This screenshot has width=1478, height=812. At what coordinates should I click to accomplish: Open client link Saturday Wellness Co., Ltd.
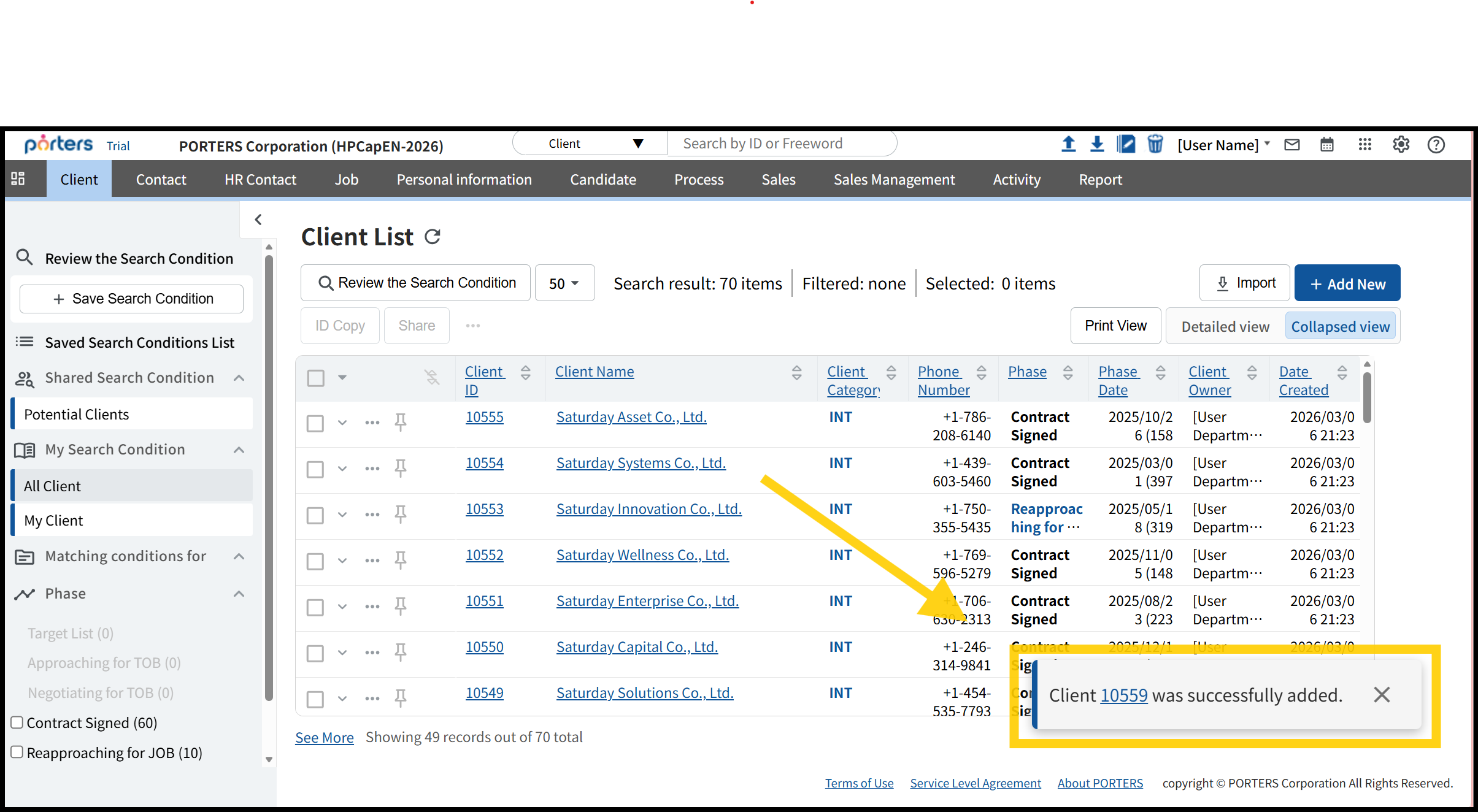642,555
